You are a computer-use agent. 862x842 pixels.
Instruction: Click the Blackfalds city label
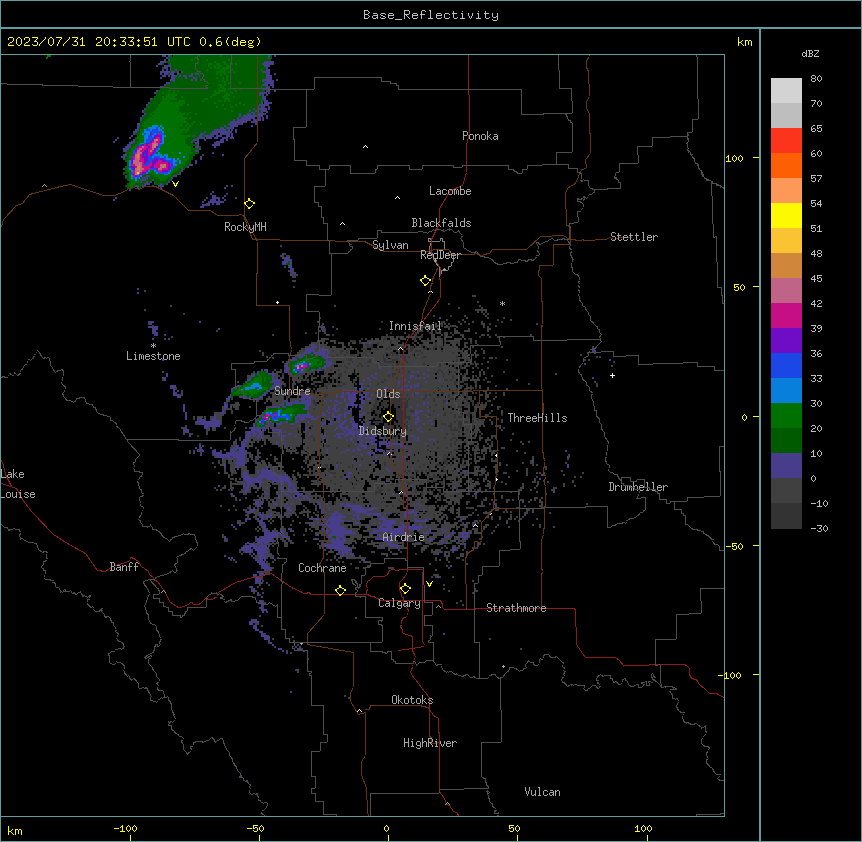(x=441, y=223)
